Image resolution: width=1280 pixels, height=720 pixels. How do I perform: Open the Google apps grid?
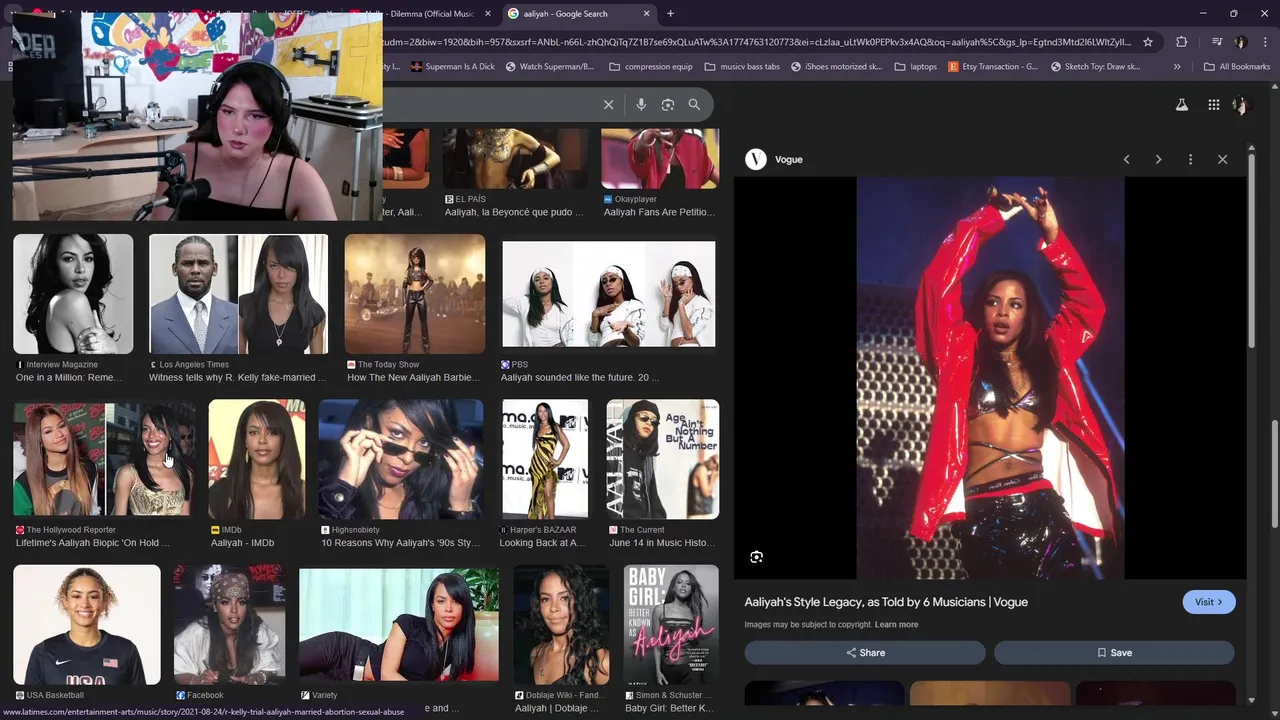pos(1213,105)
